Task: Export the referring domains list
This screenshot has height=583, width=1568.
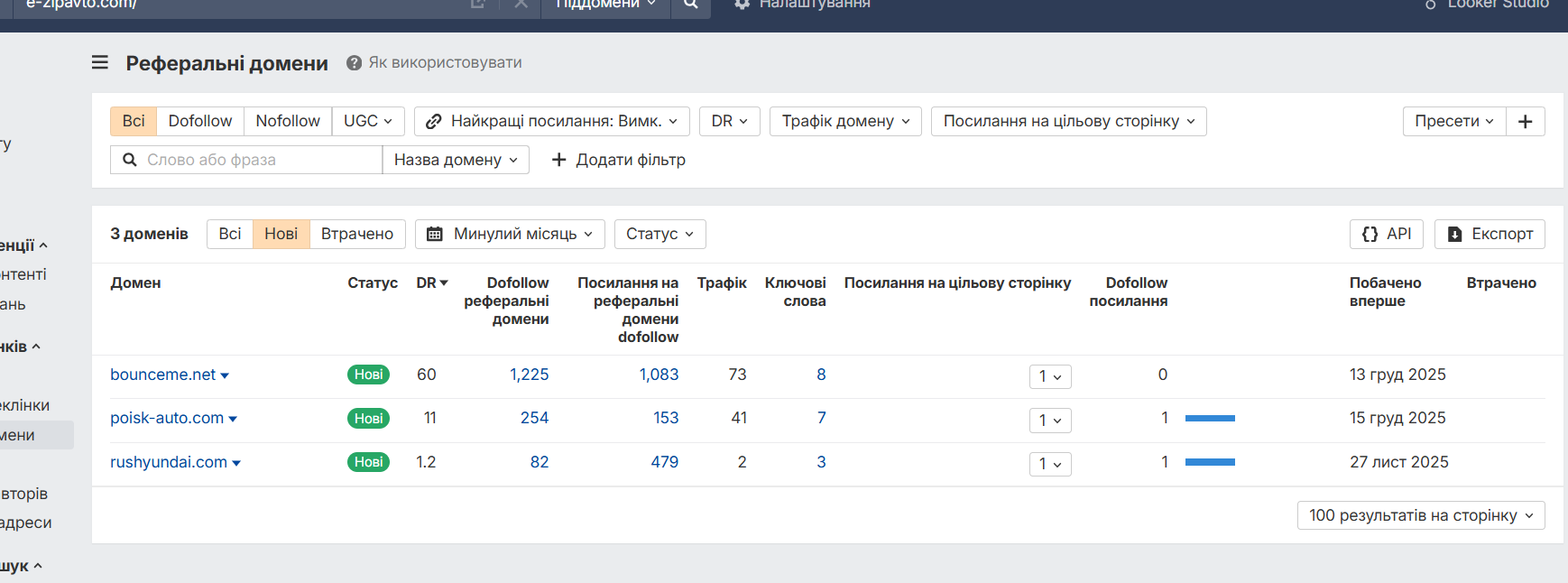Action: (x=1490, y=235)
